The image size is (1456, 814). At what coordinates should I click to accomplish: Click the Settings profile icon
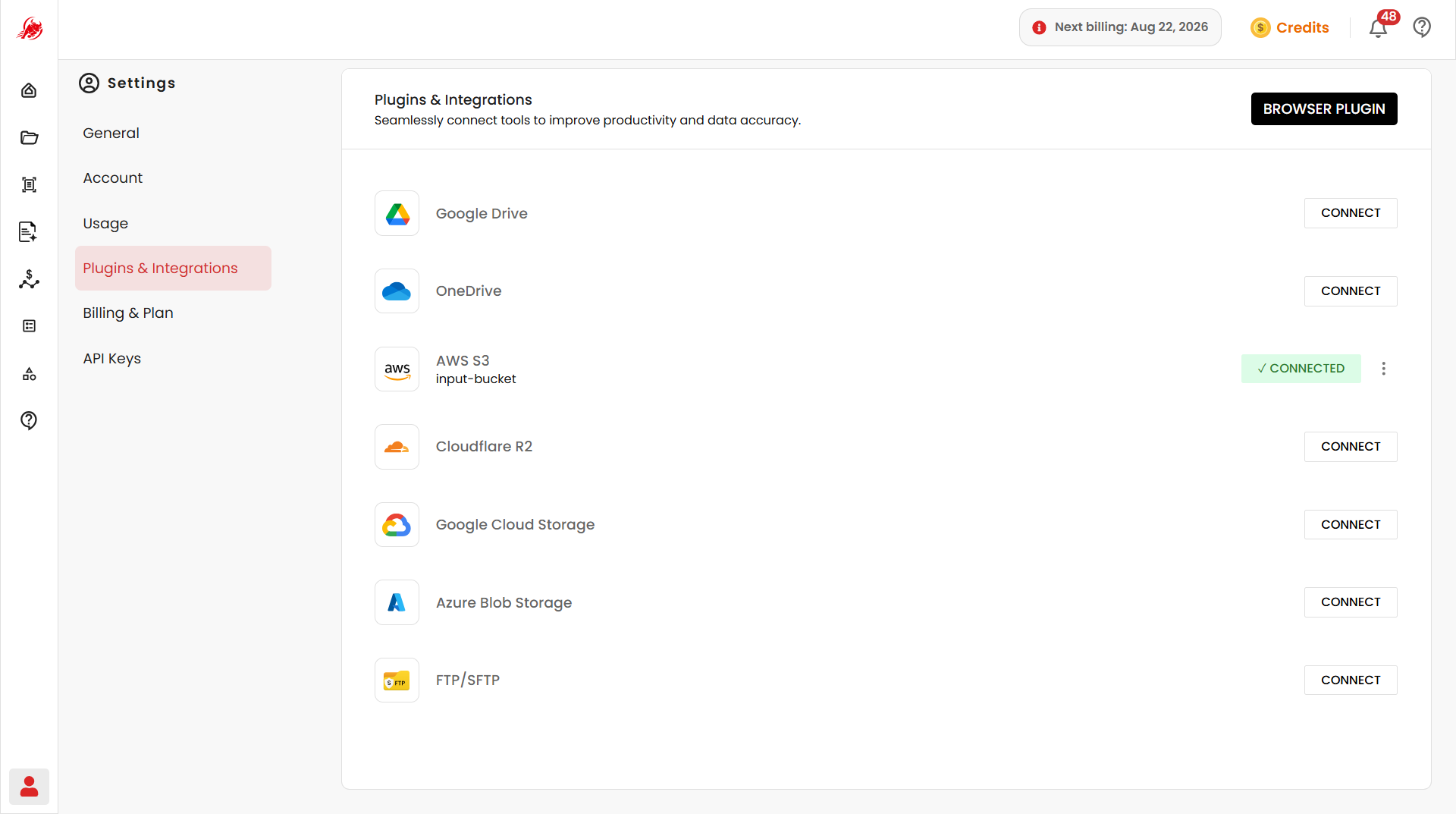(89, 83)
